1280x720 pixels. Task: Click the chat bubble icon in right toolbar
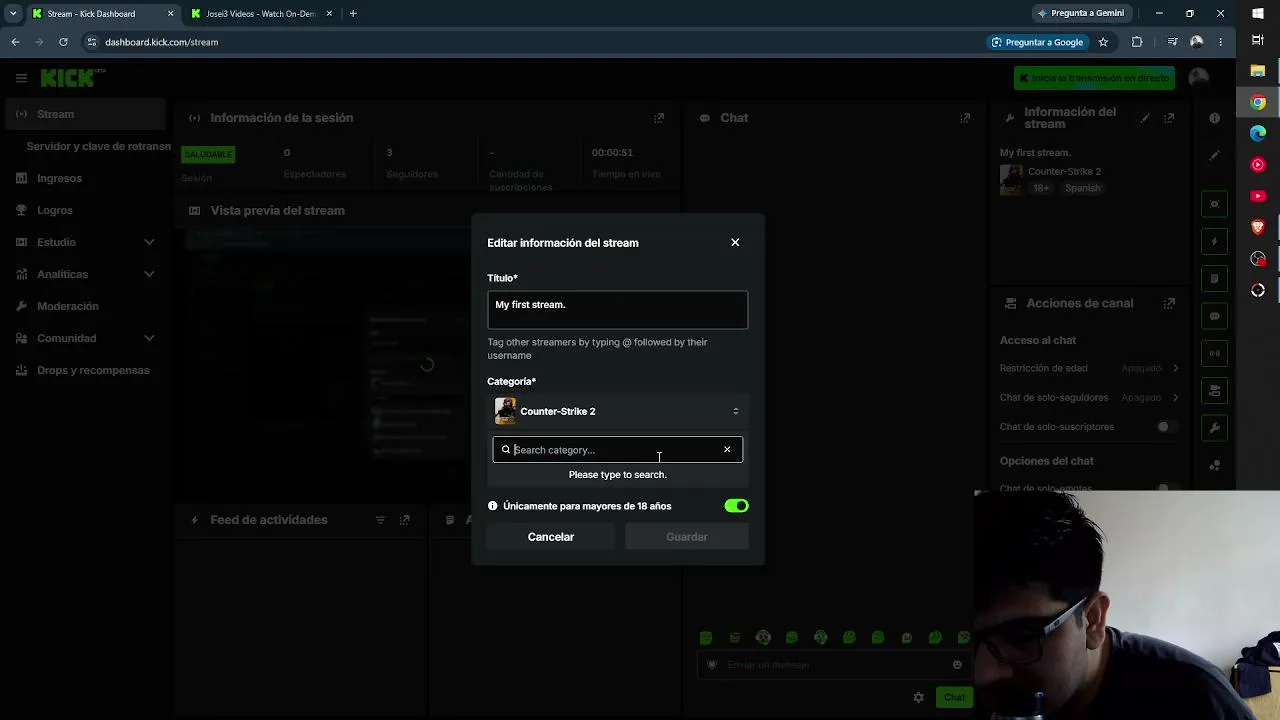tap(1214, 316)
